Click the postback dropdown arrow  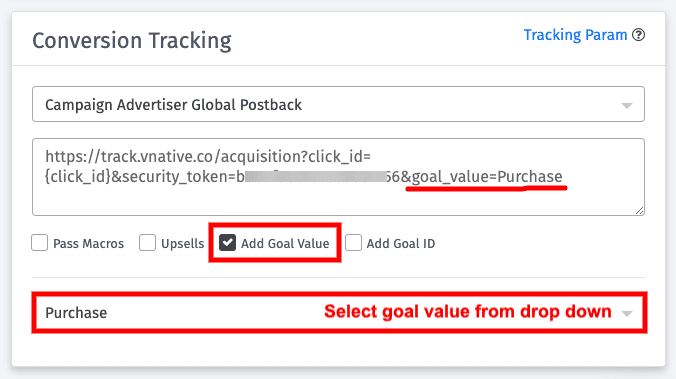(627, 106)
